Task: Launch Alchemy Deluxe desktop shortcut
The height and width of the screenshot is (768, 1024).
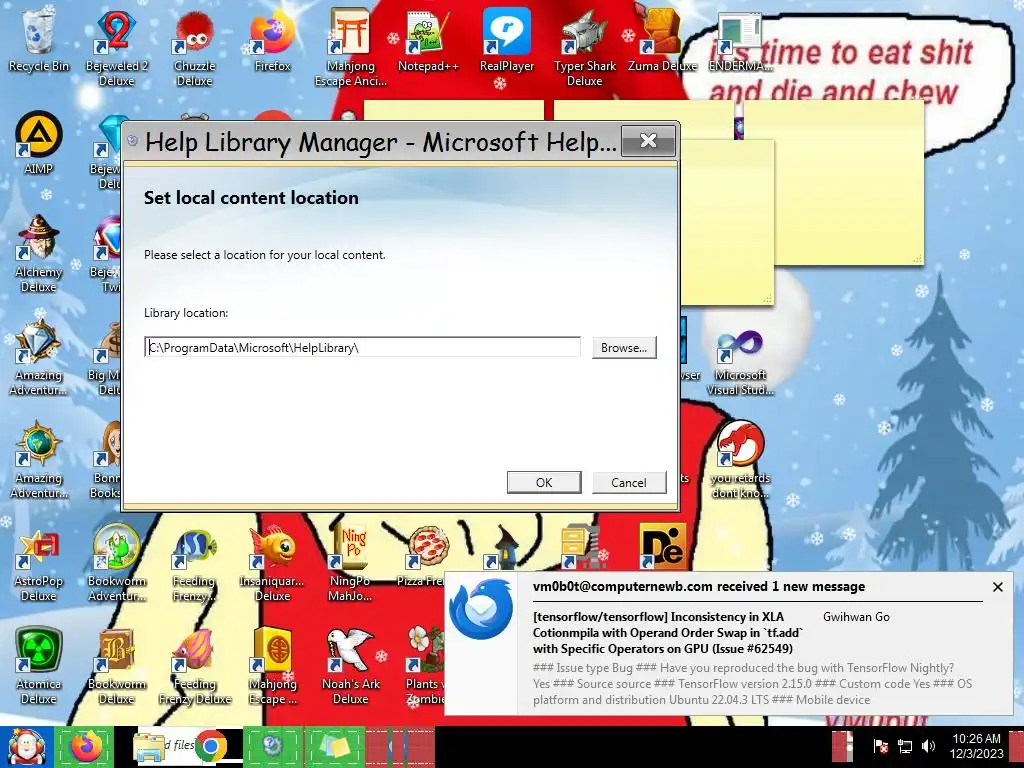Action: [39, 253]
